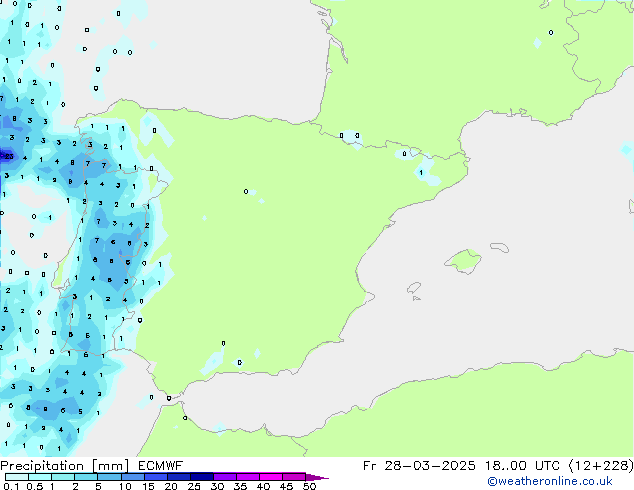634x490 pixels.
Task: Click the 2–5 mm legend color swatch
Action: pyautogui.click(x=86, y=477)
